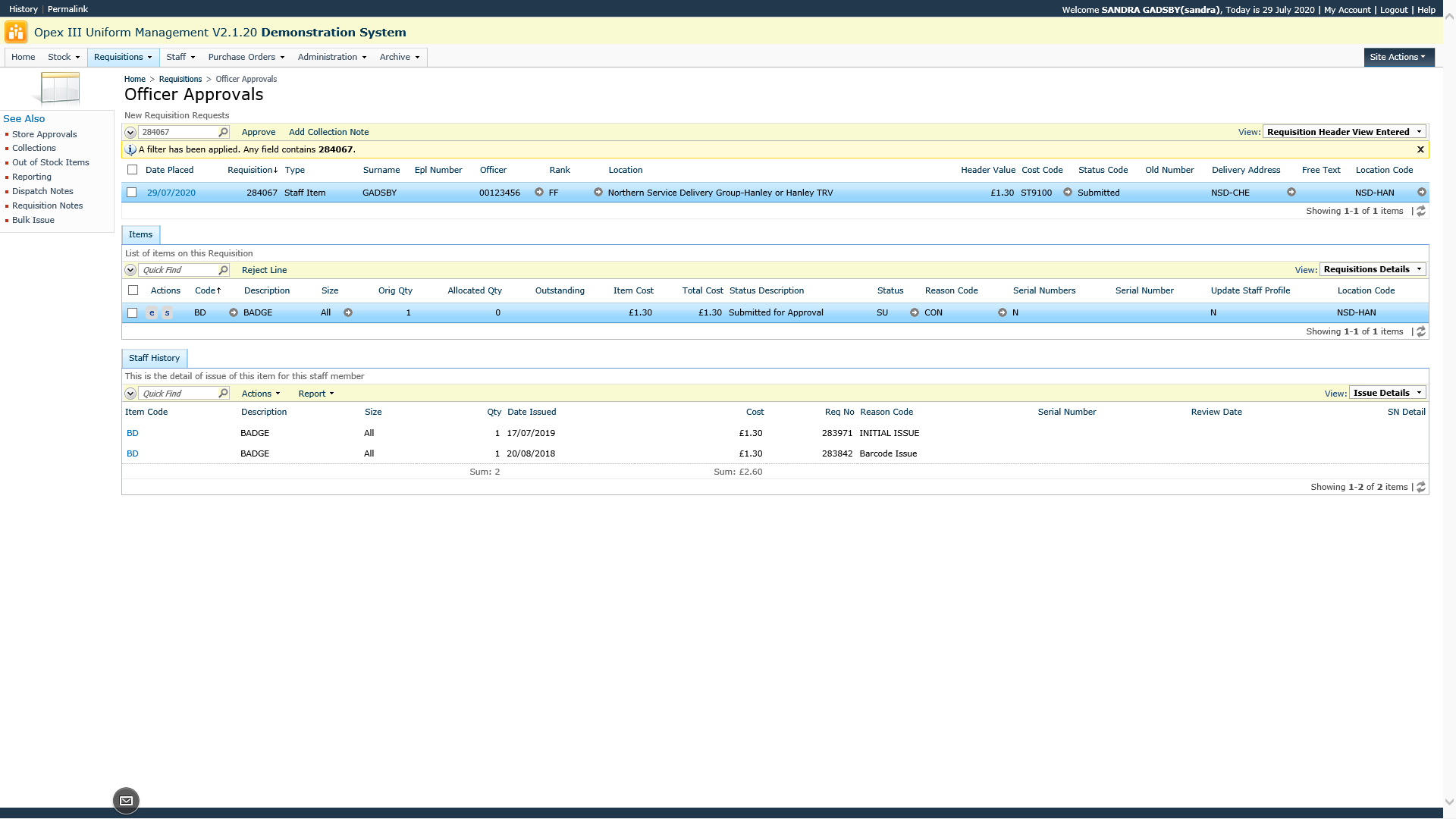Viewport: 1456px width, 819px height.
Task: Open the Store Approvals link in See Also
Action: (44, 134)
